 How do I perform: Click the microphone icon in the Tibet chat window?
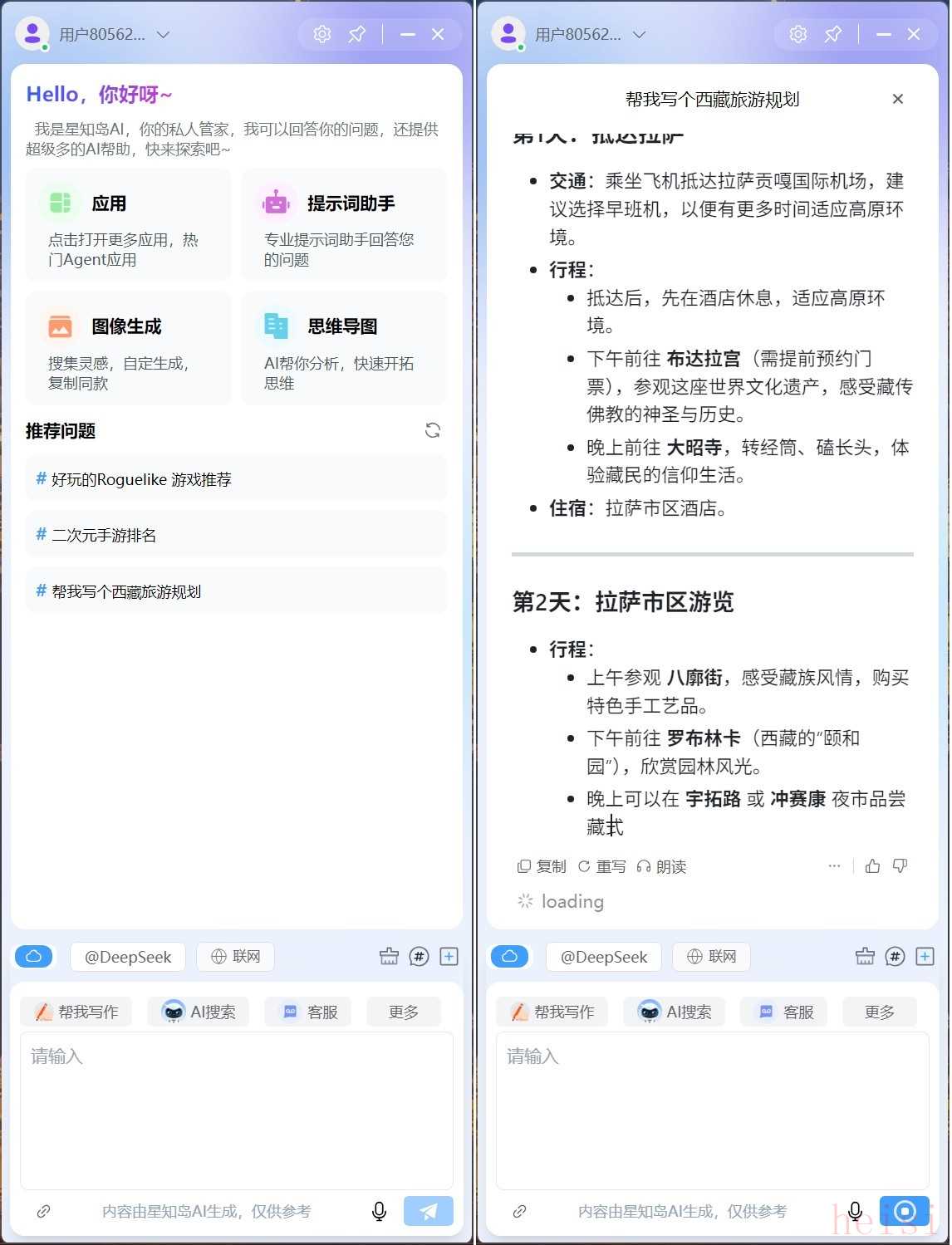tap(855, 1211)
